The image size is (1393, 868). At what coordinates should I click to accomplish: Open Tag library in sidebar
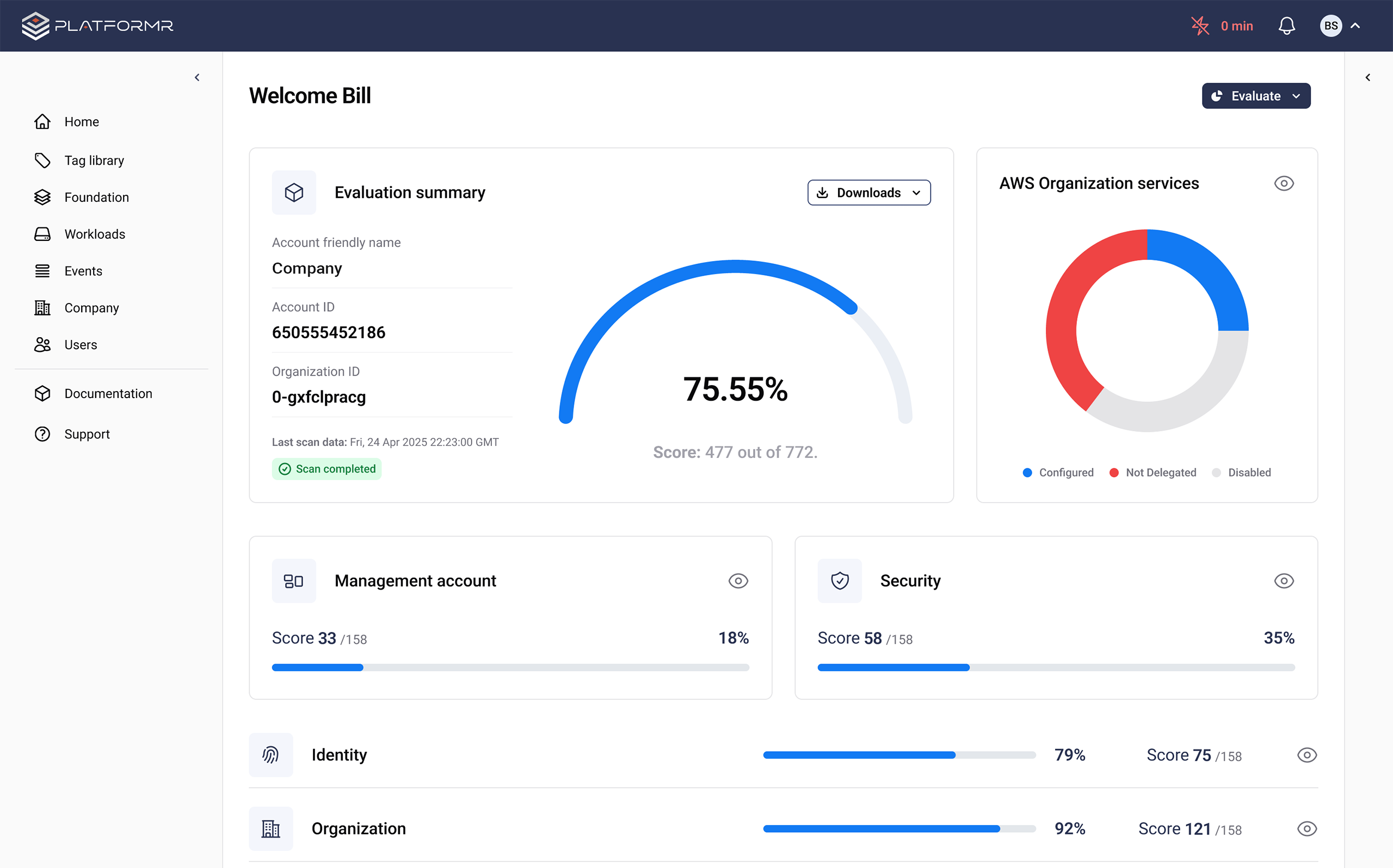[94, 161]
